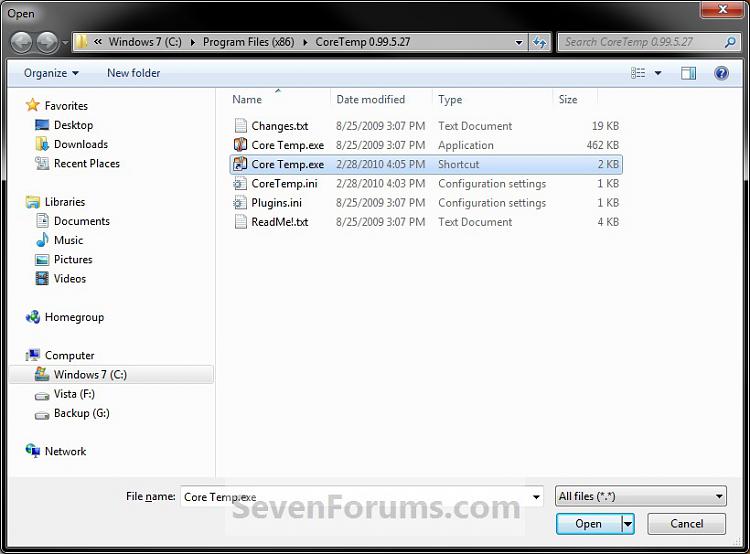Click the Cancel button
Screen dimensions: 750x554
(x=686, y=524)
